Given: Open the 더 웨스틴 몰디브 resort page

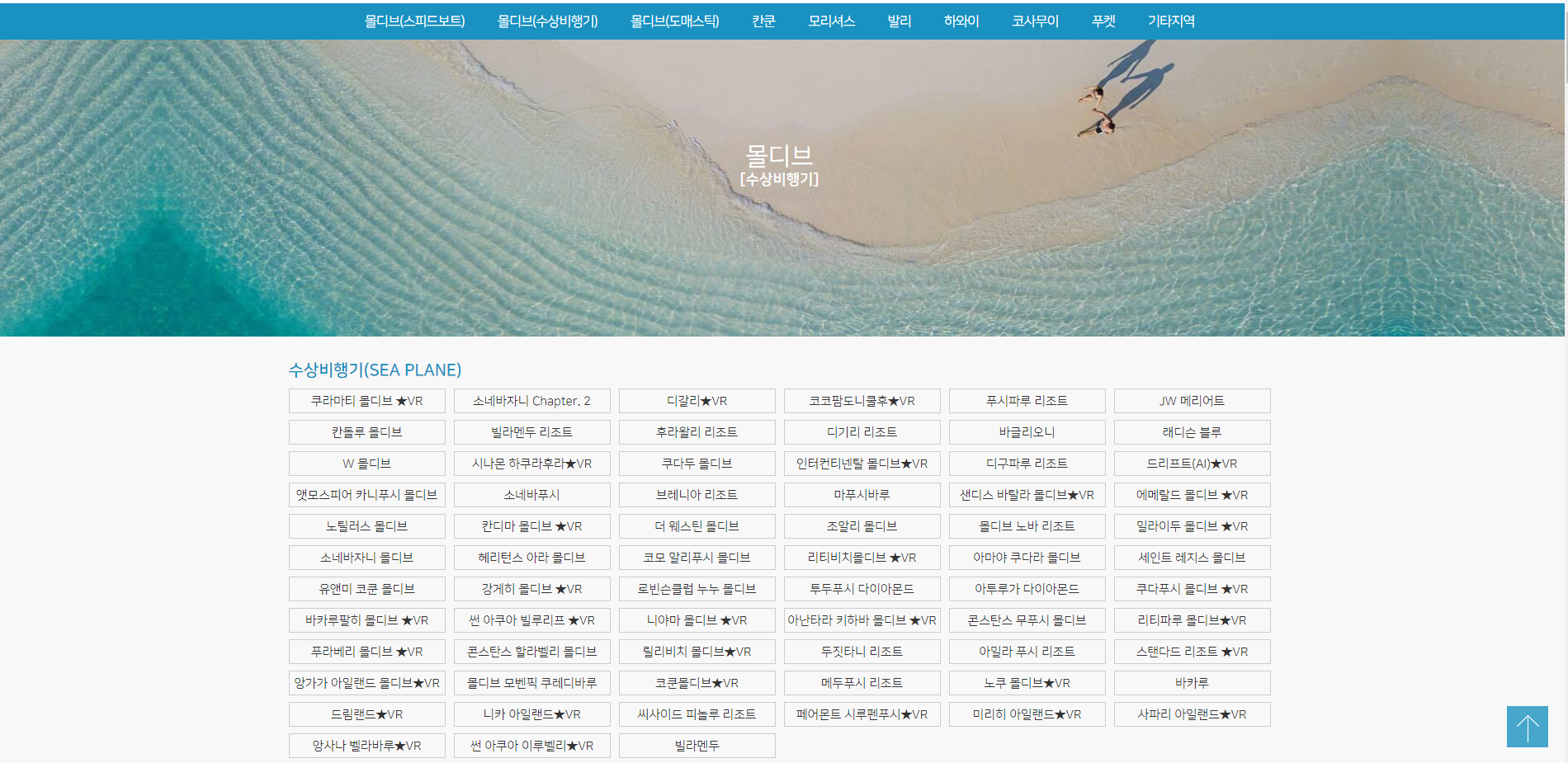Looking at the screenshot, I should [697, 526].
